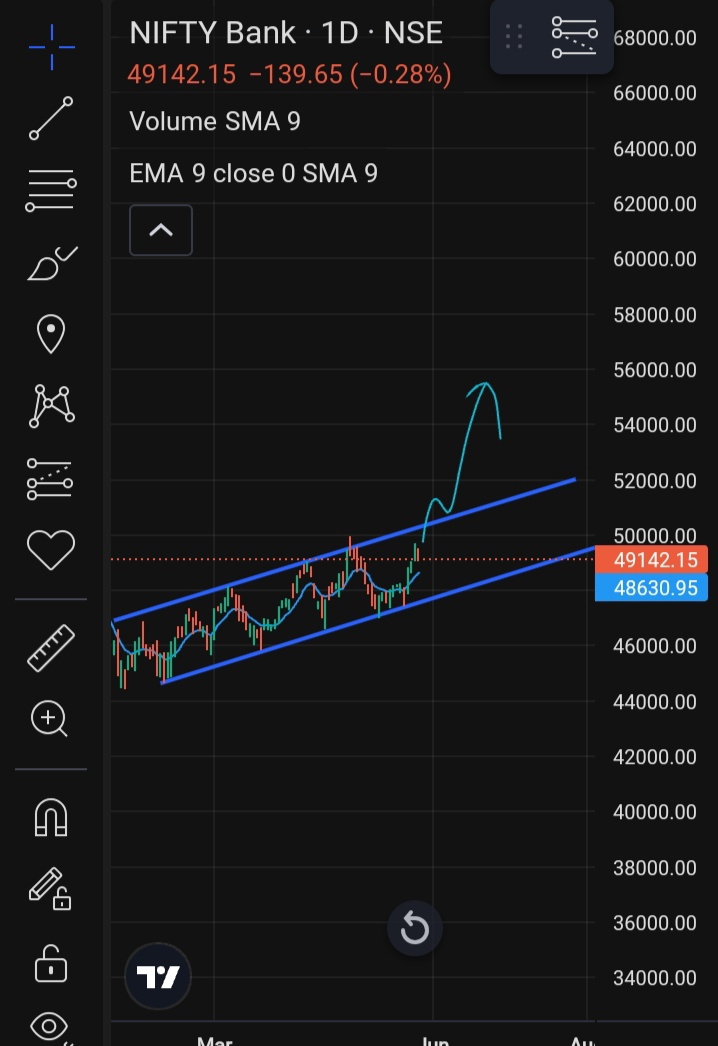The width and height of the screenshot is (718, 1046).
Task: Select the ruler measure tool
Action: tap(50, 647)
